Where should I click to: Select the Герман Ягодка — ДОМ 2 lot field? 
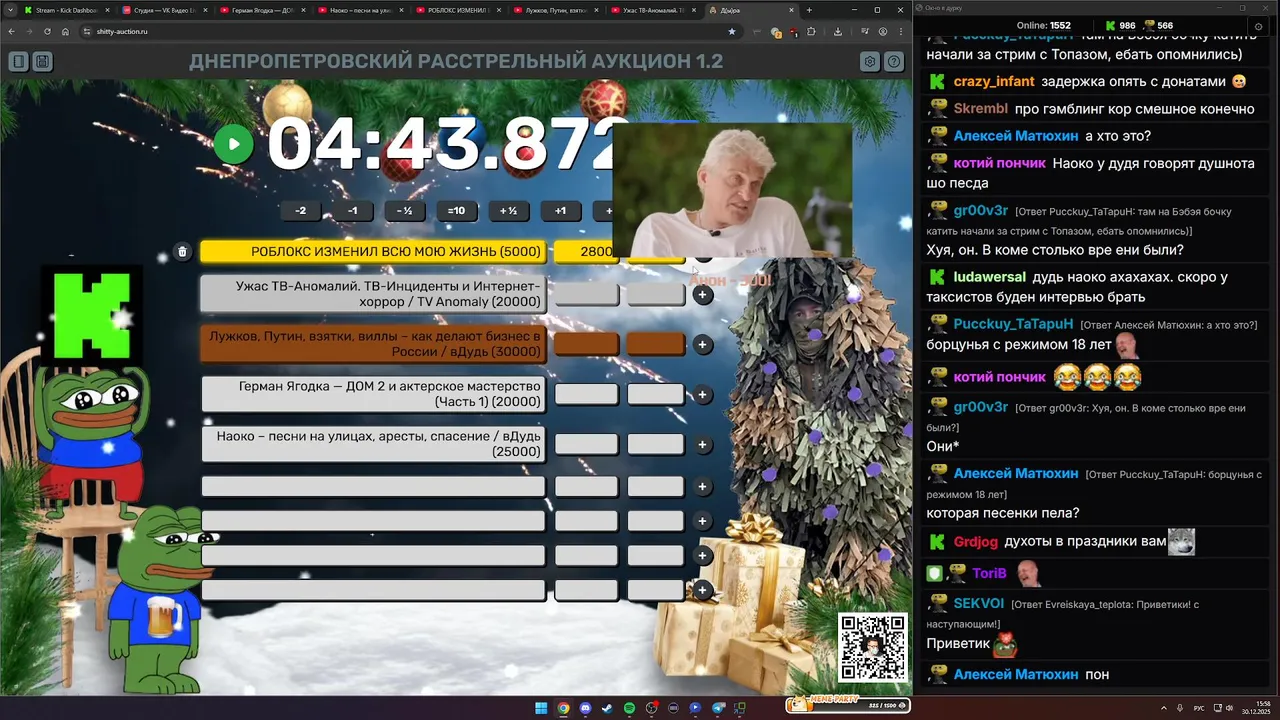(373, 394)
